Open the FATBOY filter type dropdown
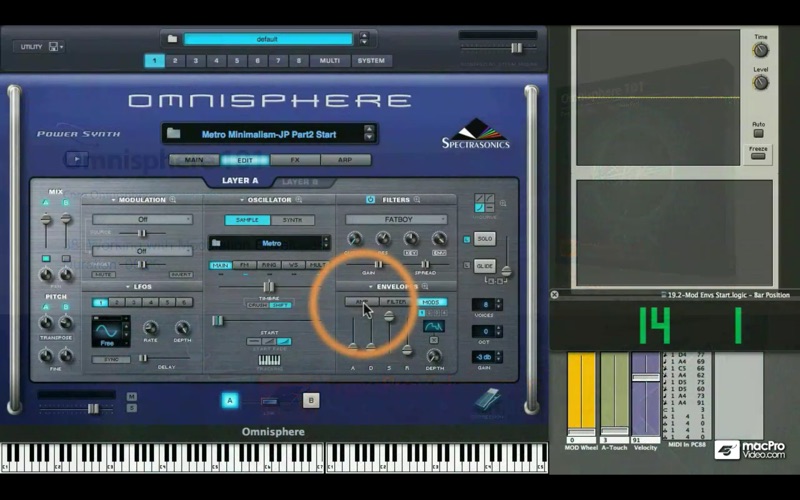The width and height of the screenshot is (800, 500). tap(396, 219)
